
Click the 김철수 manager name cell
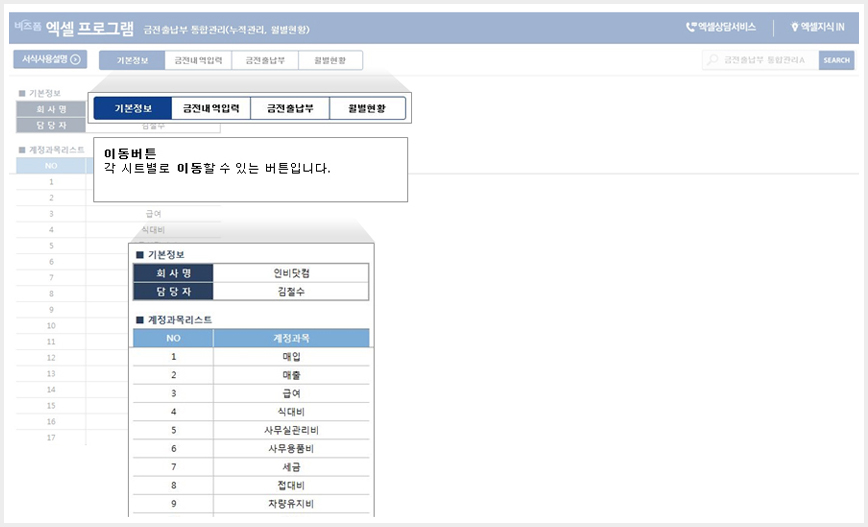291,291
